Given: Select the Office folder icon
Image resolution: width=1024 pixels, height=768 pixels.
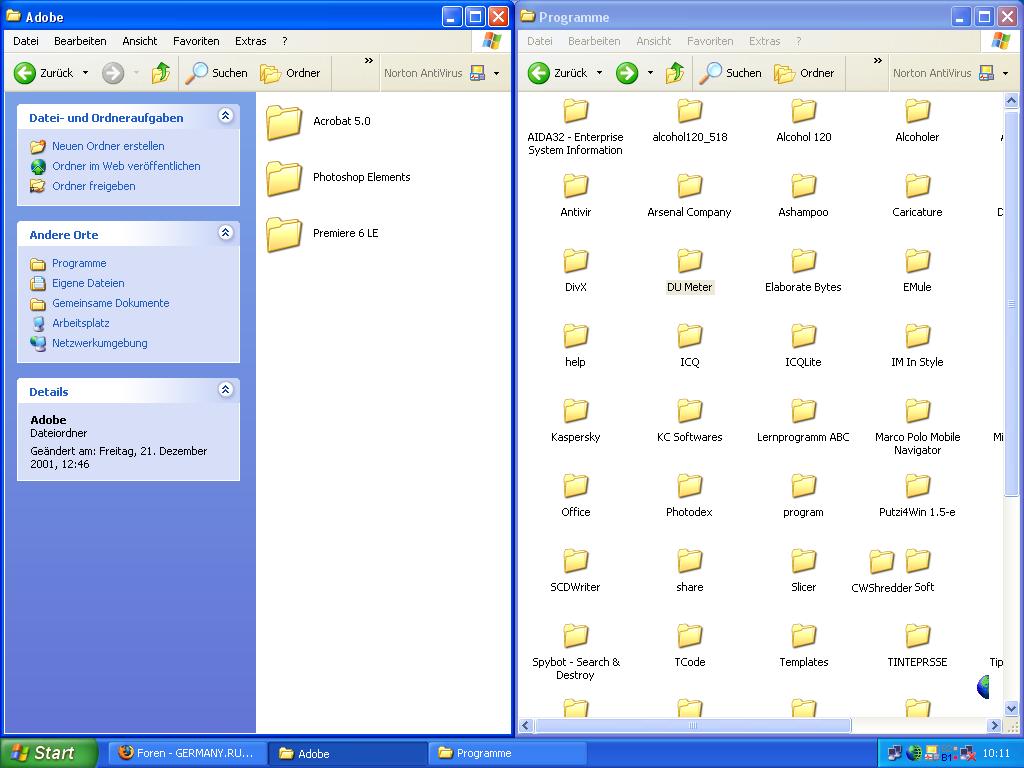Looking at the screenshot, I should click(x=575, y=486).
